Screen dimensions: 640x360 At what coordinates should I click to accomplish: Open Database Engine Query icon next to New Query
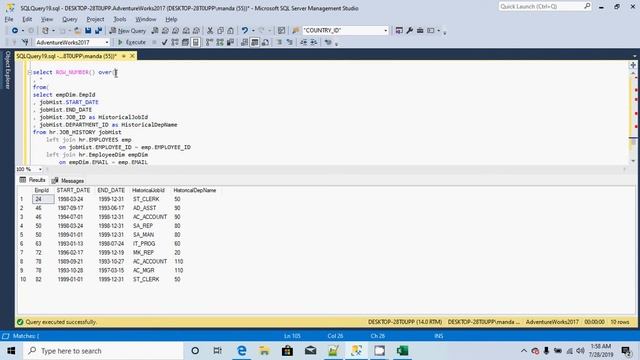coord(155,31)
